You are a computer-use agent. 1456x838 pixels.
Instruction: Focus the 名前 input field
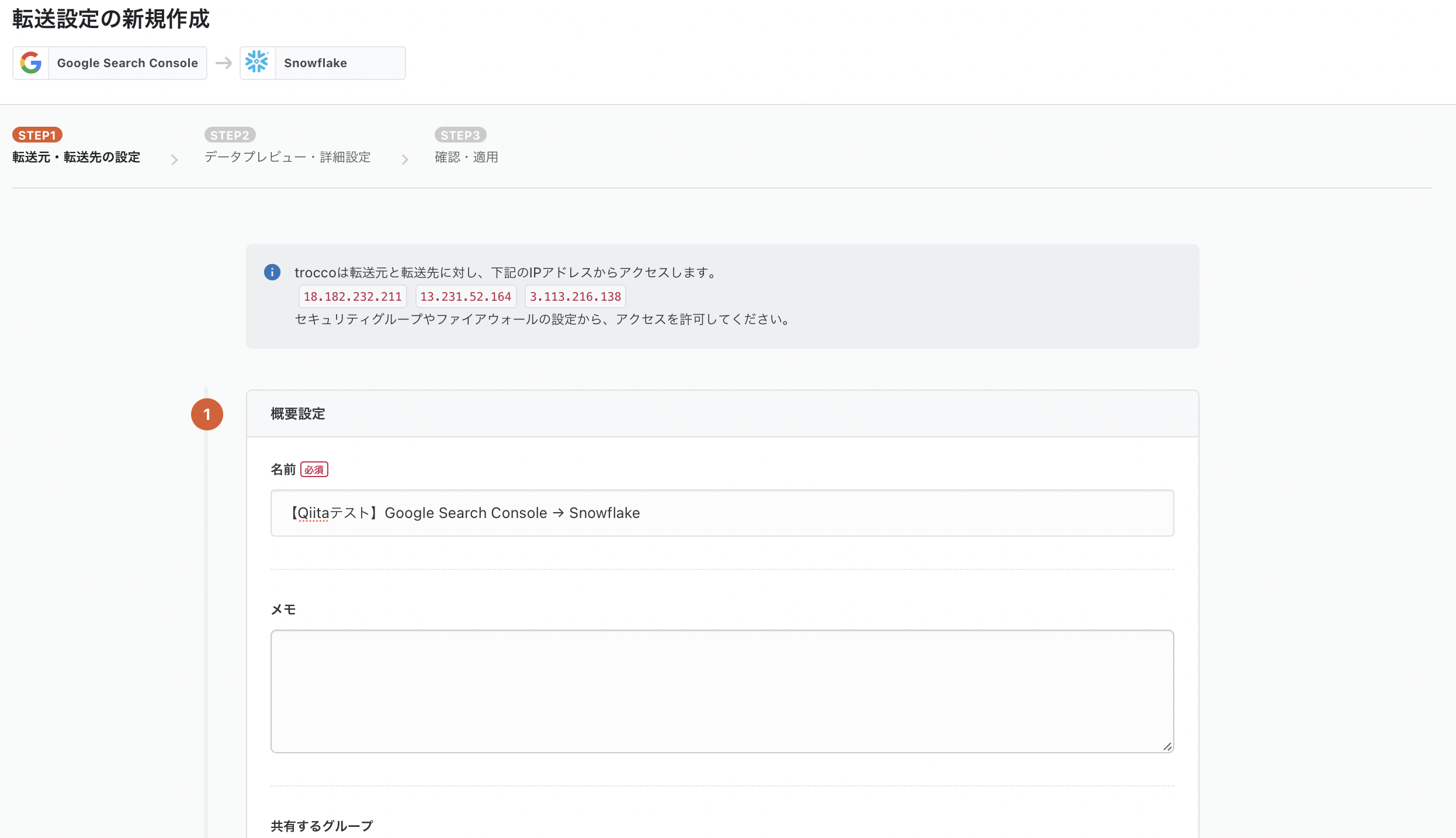[722, 513]
